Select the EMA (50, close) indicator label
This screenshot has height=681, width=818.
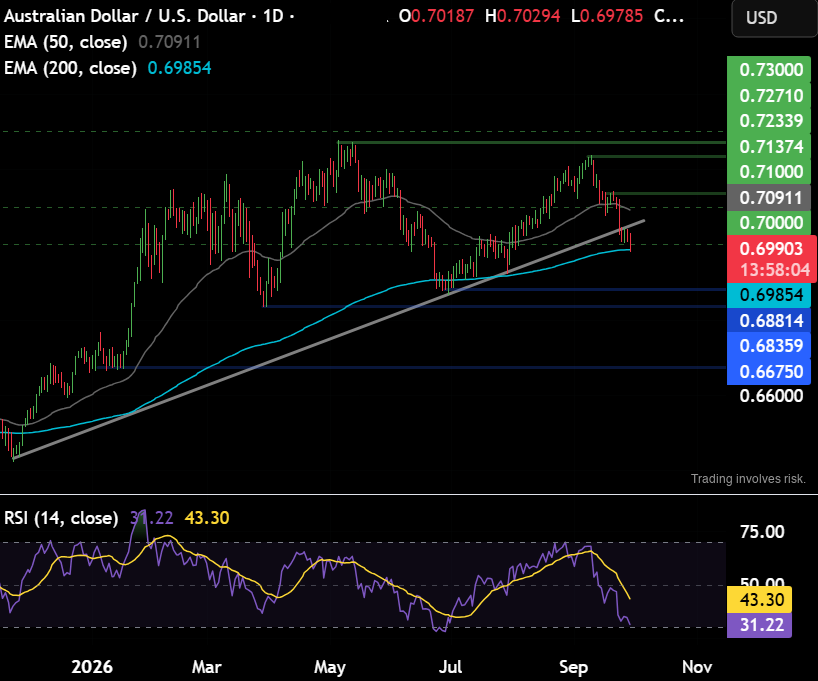pyautogui.click(x=65, y=42)
